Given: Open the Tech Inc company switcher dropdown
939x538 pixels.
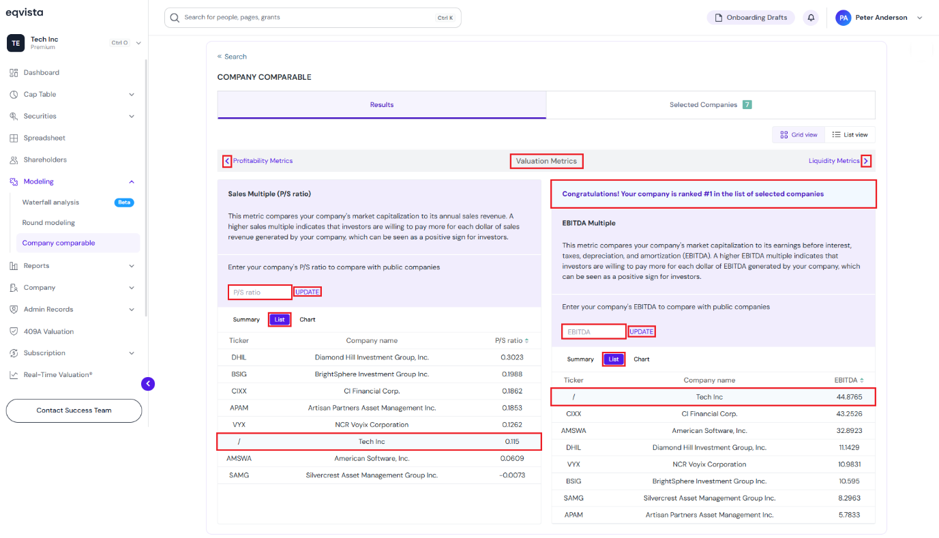Looking at the screenshot, I should (x=138, y=43).
